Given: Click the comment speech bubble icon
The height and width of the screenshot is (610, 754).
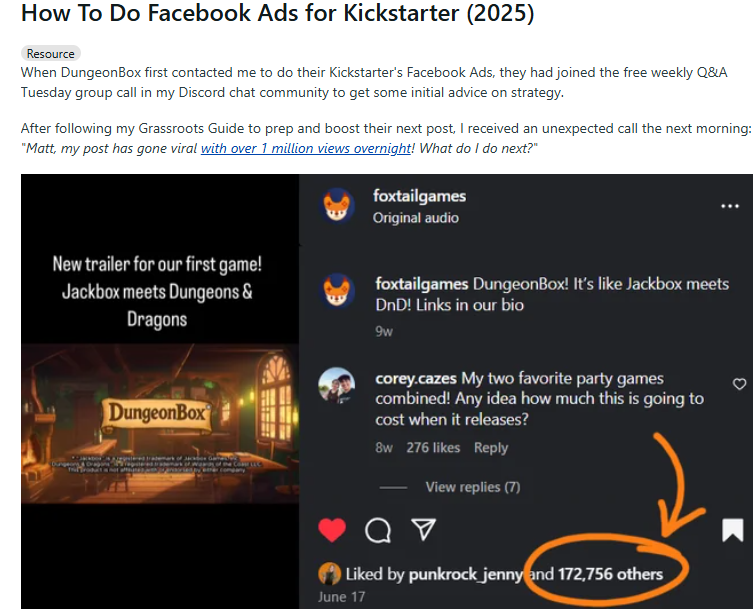Looking at the screenshot, I should [x=378, y=530].
